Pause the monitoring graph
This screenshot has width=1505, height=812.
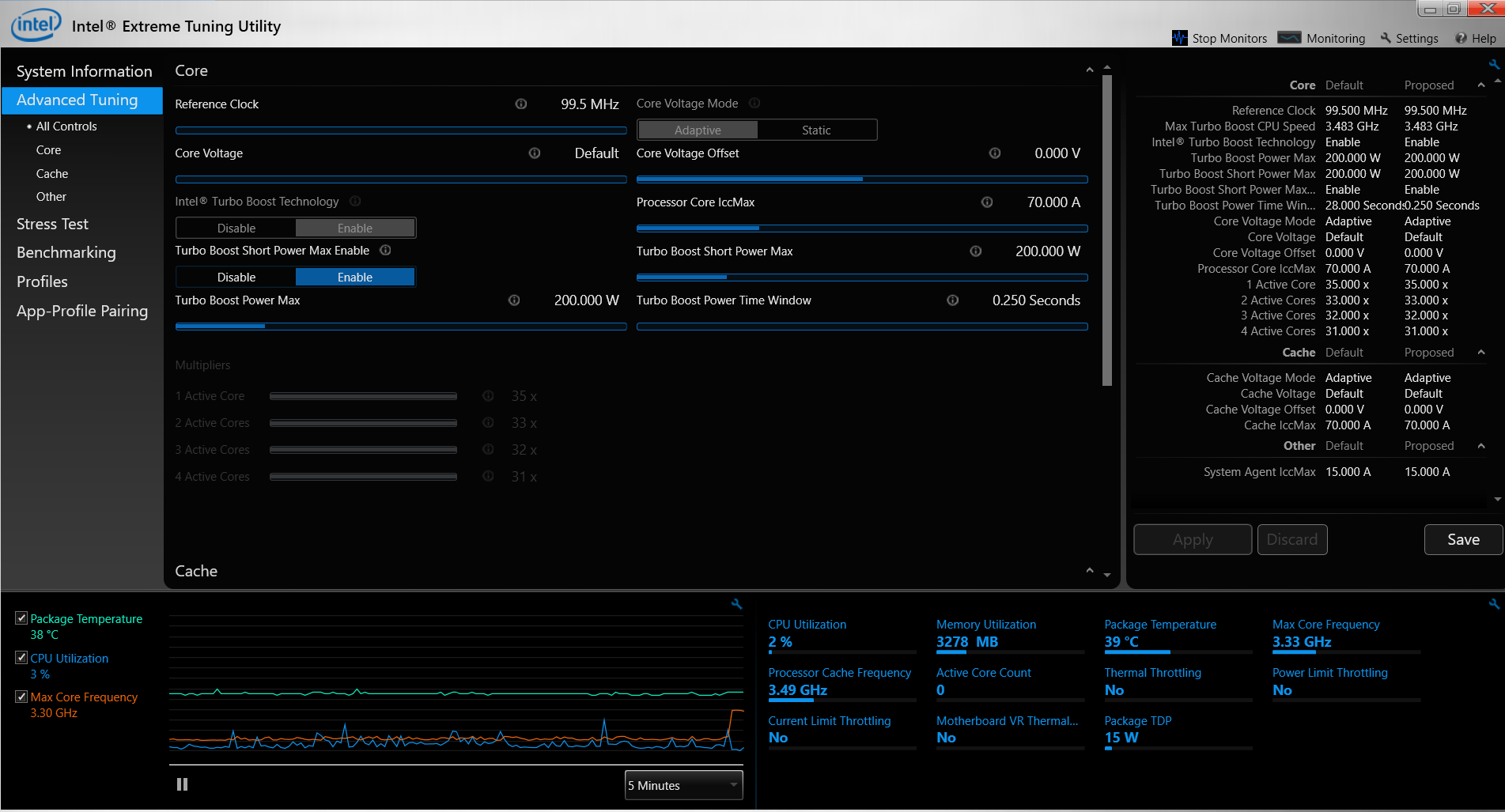point(183,784)
